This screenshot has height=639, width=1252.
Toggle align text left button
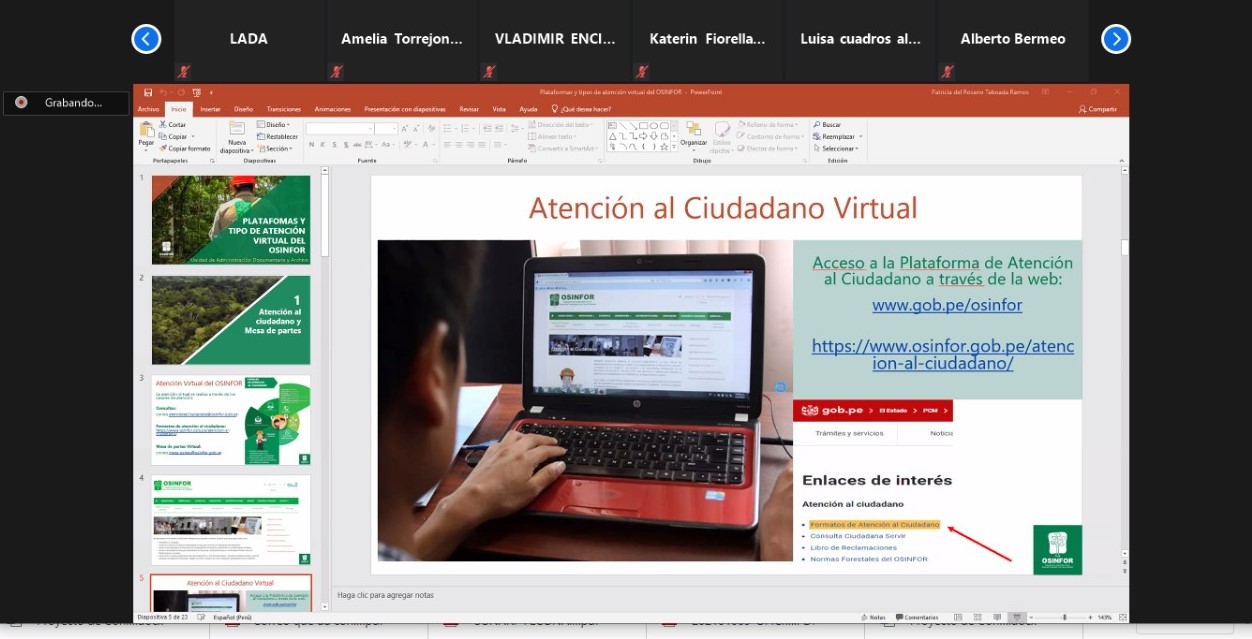tap(445, 145)
